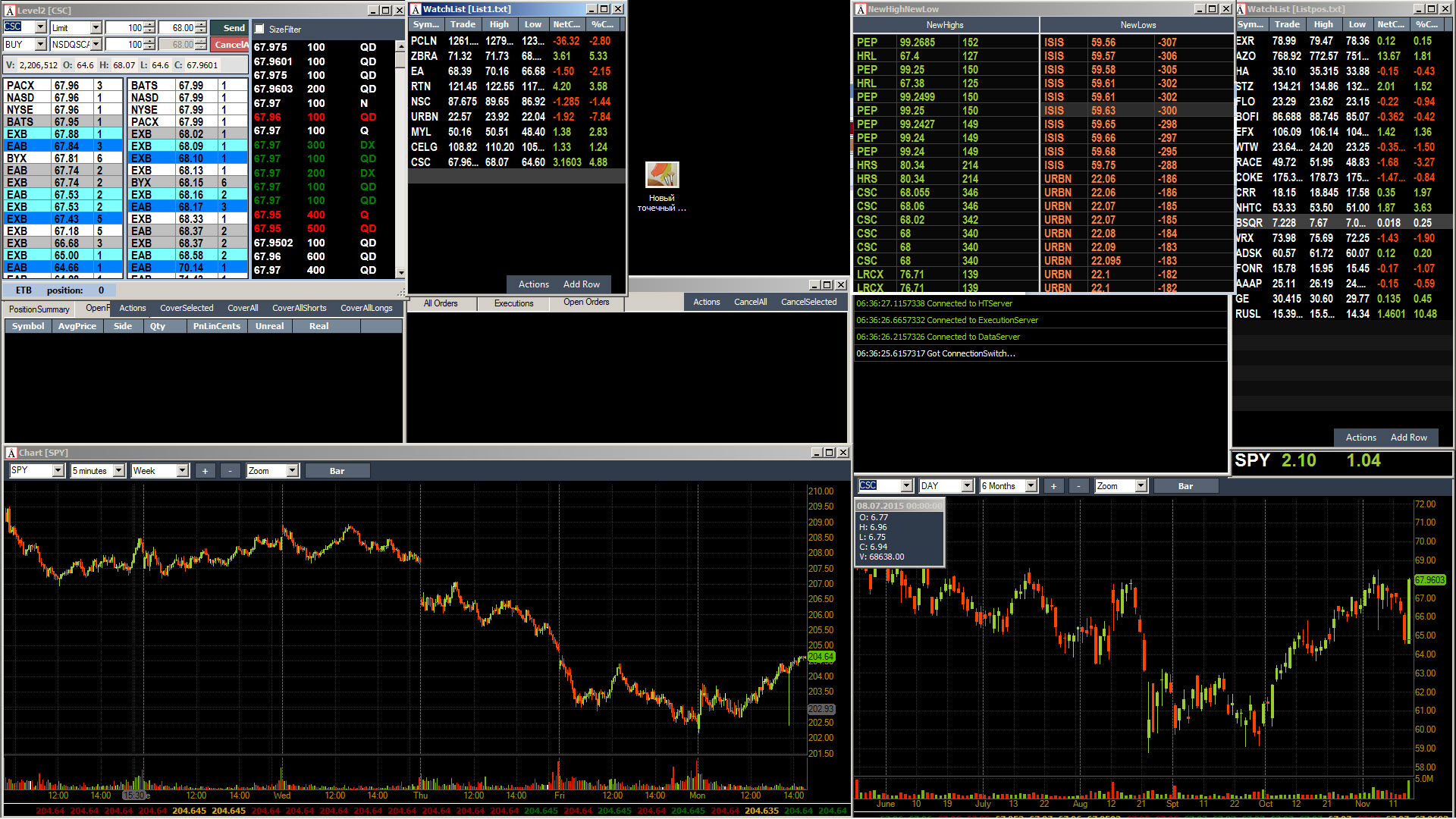Open the Limit order type dropdown

pos(96,28)
